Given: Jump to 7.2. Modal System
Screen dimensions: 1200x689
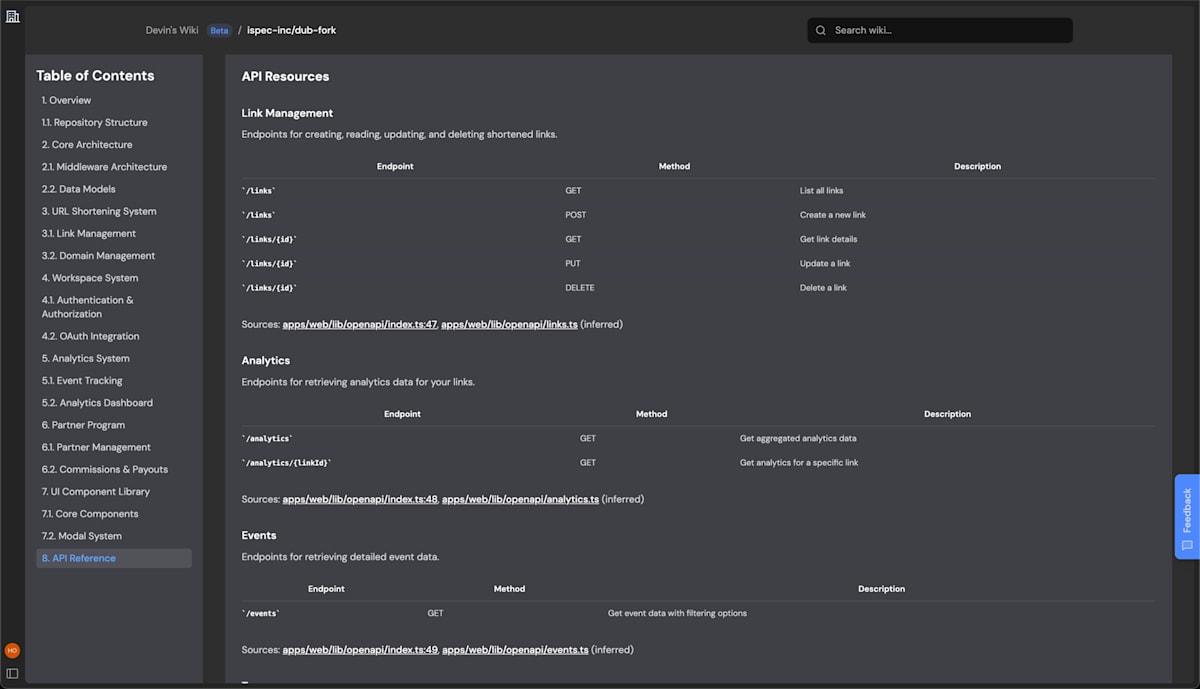Looking at the screenshot, I should click(82, 536).
